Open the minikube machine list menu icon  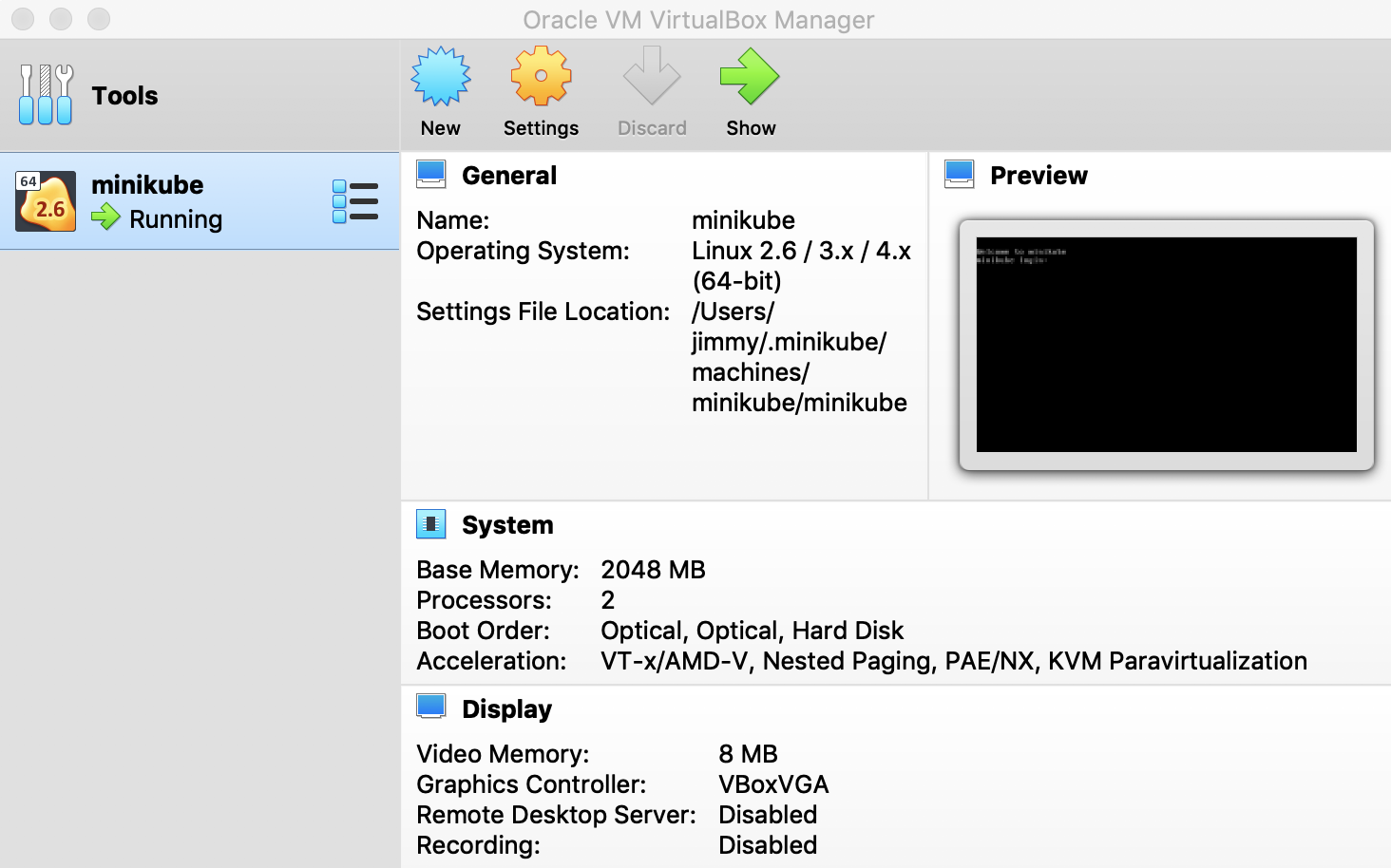tap(355, 201)
